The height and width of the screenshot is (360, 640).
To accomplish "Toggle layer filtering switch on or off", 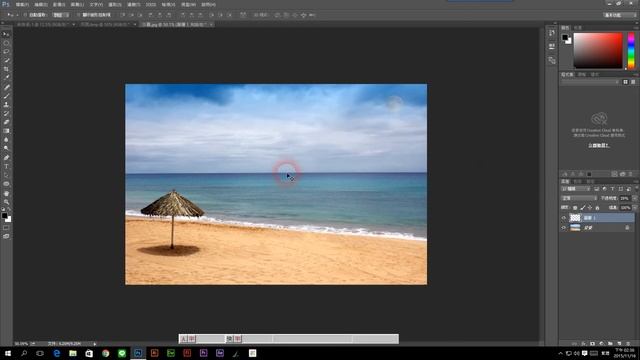I will [636, 189].
